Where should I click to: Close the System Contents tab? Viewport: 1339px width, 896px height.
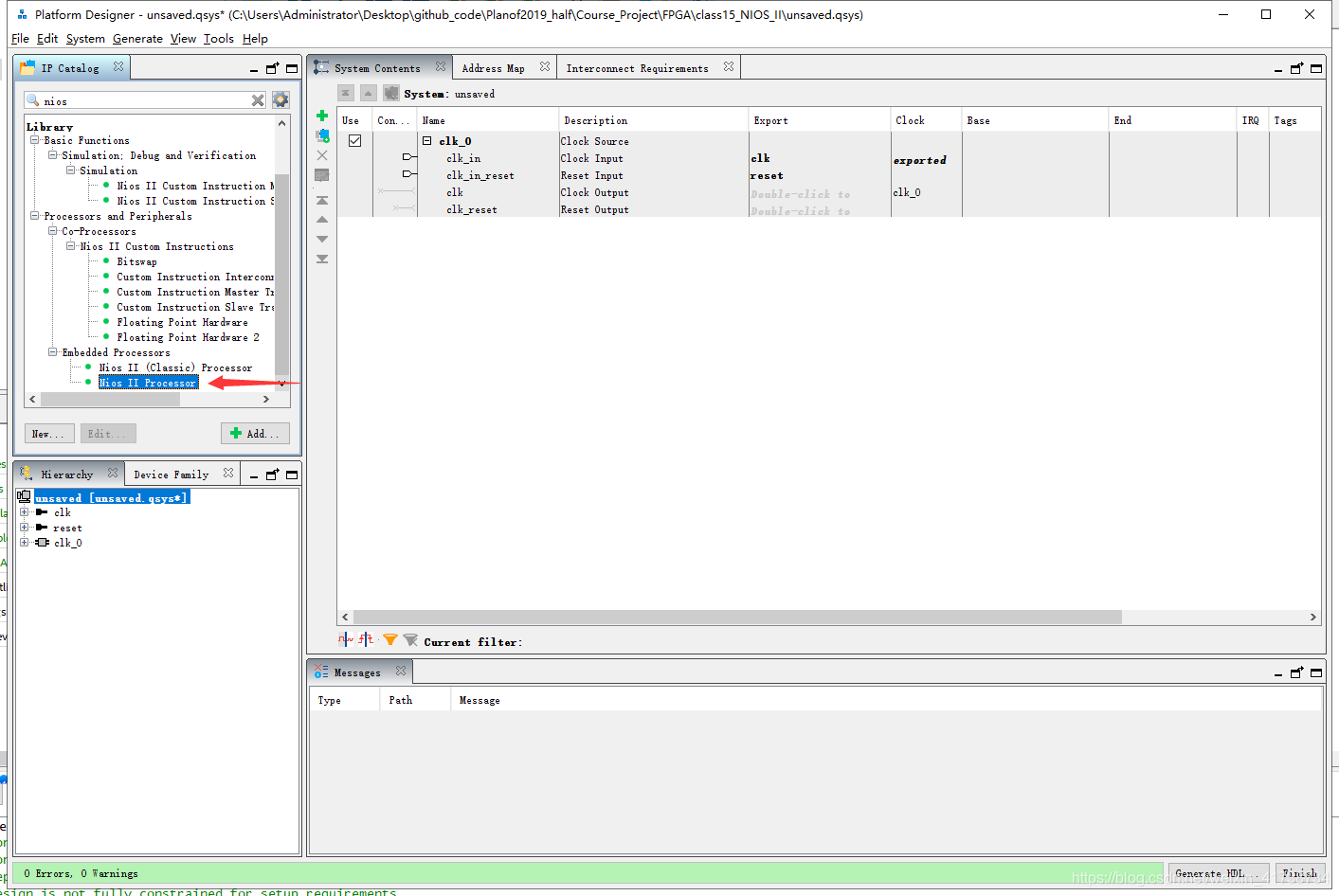tap(441, 66)
